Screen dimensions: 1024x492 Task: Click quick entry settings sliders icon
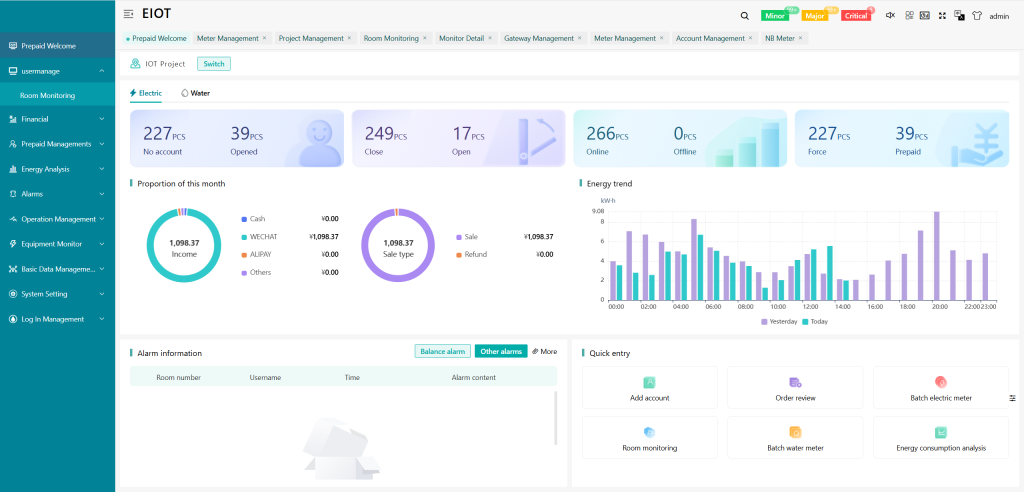[1012, 398]
